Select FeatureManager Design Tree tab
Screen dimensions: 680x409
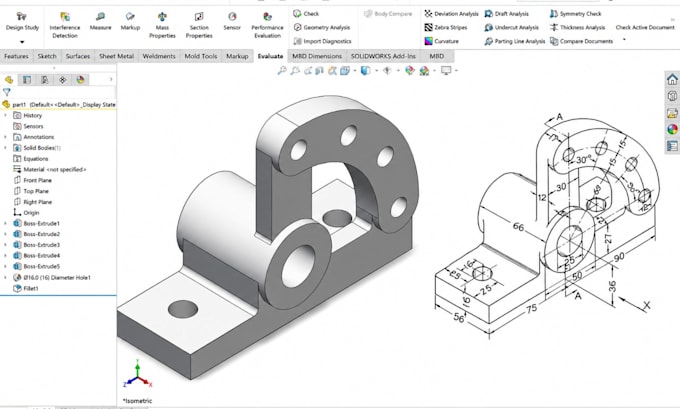click(9, 80)
